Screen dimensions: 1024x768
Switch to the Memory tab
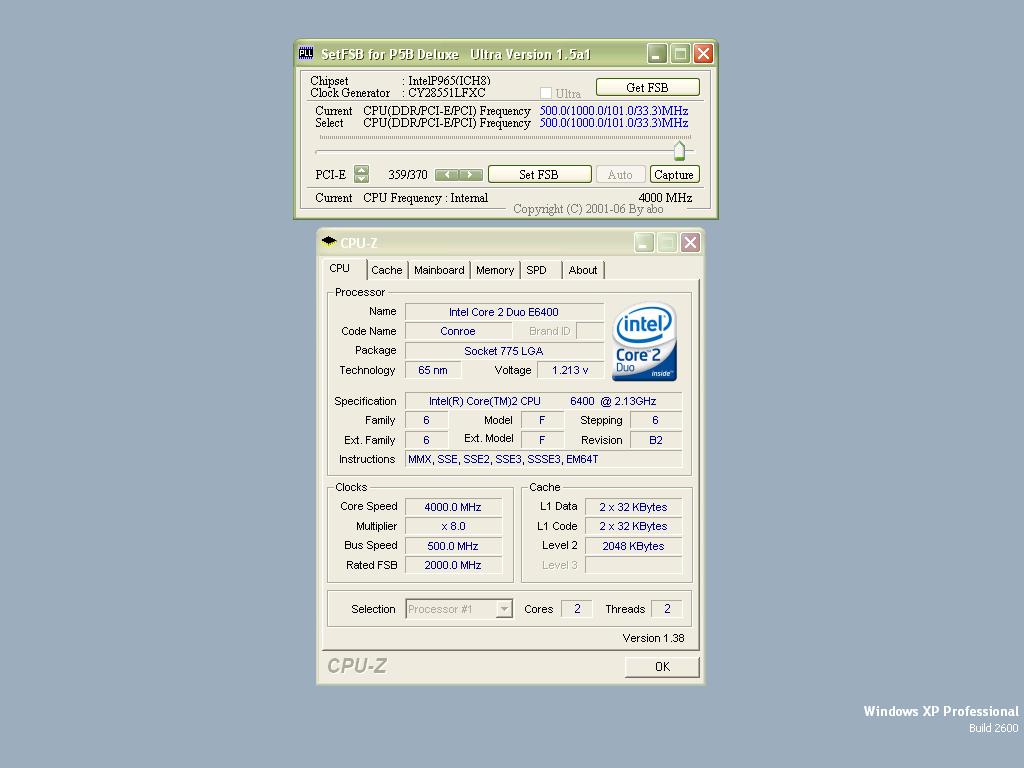pyautogui.click(x=494, y=270)
